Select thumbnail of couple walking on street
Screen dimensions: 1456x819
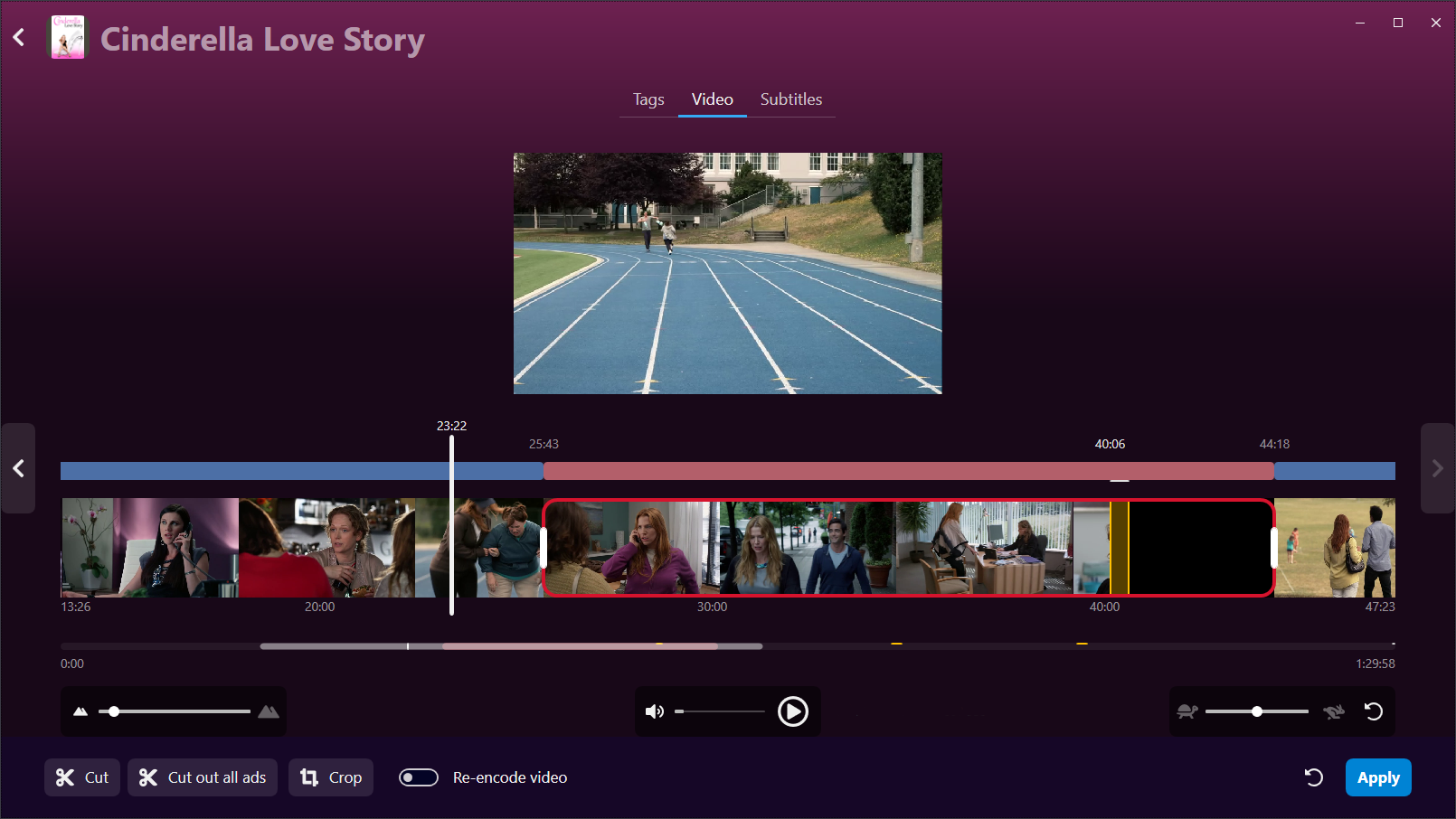point(807,548)
